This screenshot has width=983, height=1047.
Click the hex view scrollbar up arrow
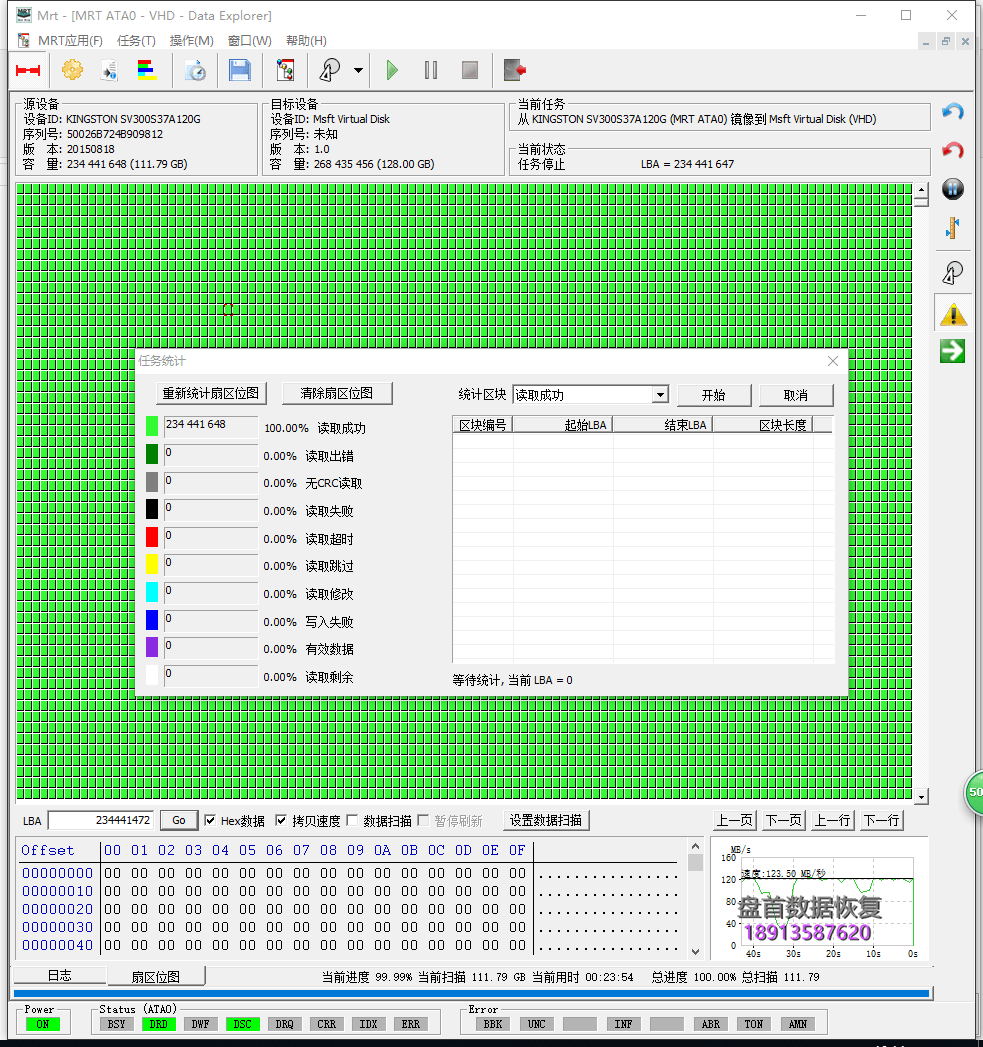tap(695, 847)
